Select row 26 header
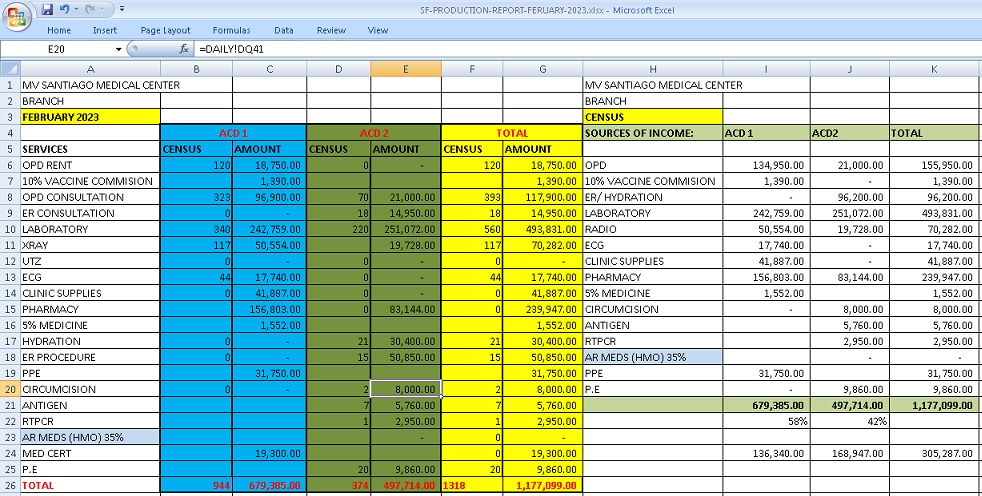The width and height of the screenshot is (982, 496). click(11, 485)
